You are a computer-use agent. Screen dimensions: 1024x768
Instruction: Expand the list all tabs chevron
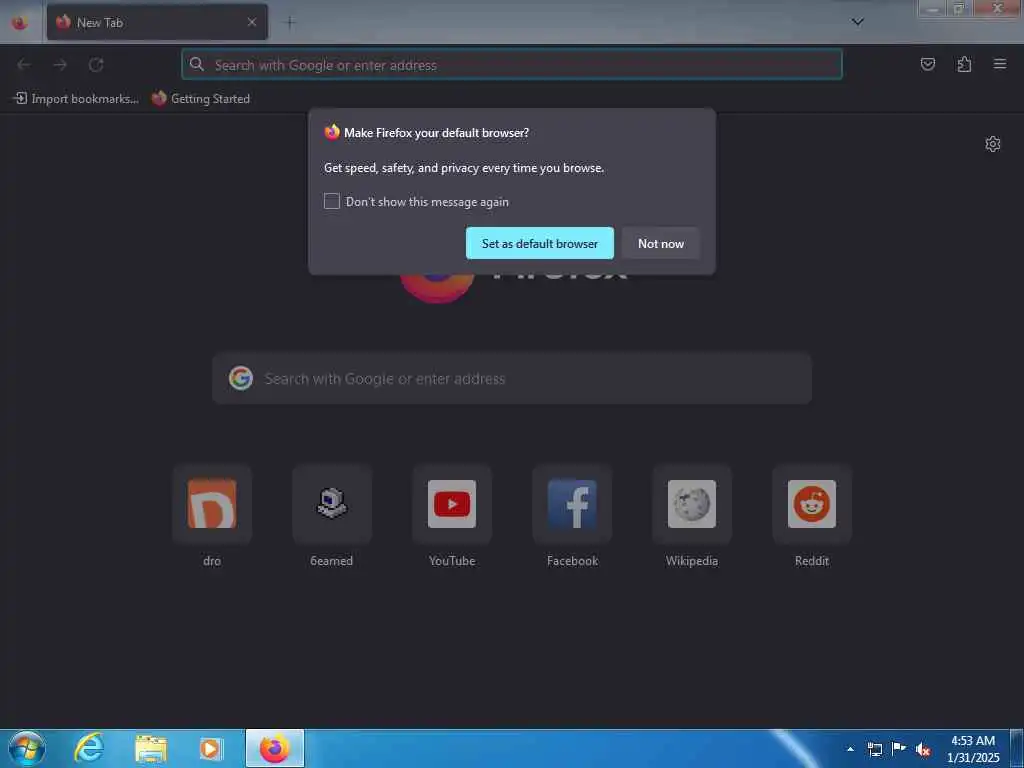(x=857, y=22)
